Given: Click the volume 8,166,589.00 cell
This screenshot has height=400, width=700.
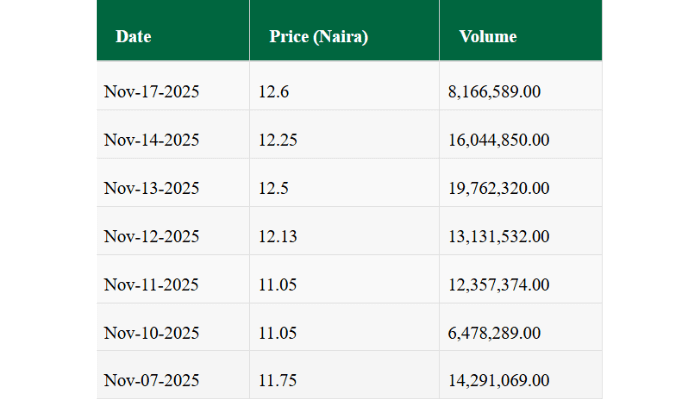Looking at the screenshot, I should click(x=495, y=91).
